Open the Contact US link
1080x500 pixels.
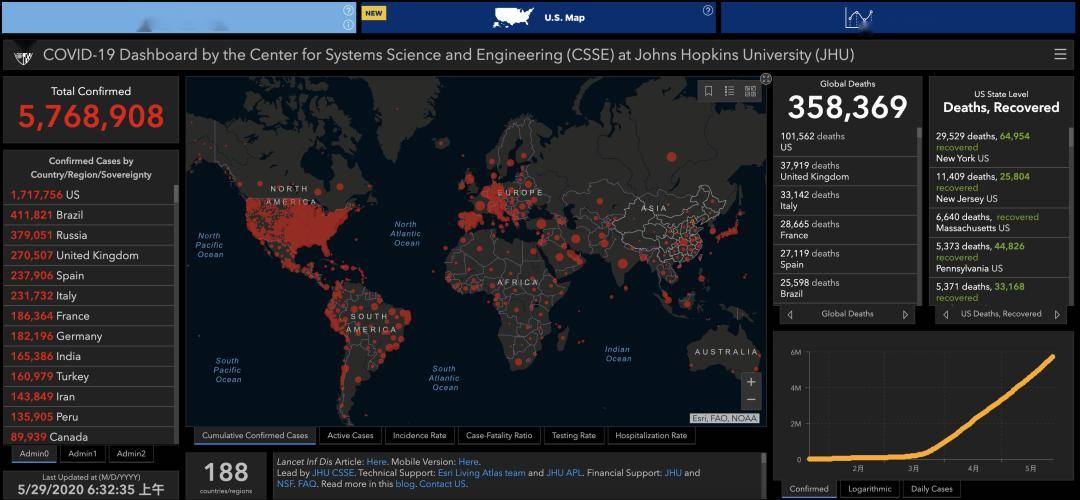(443, 484)
